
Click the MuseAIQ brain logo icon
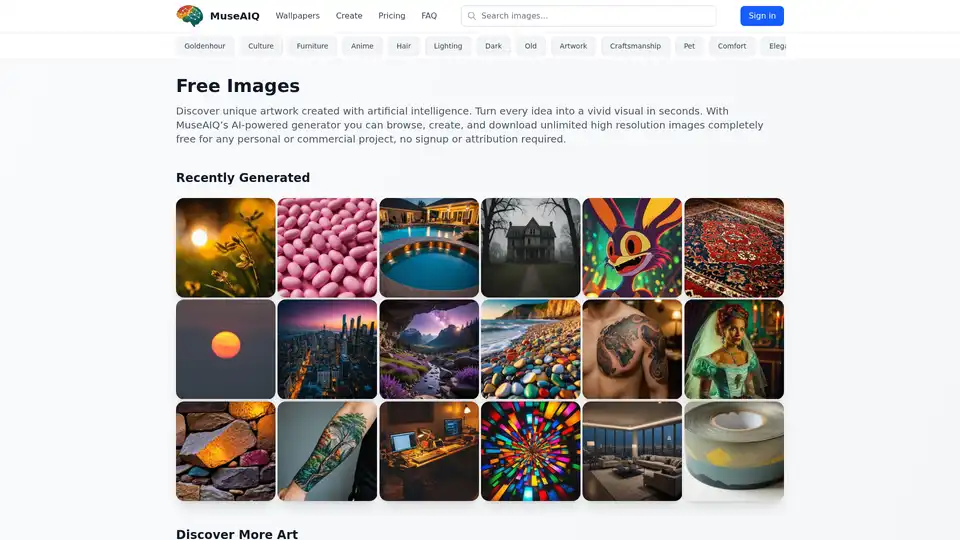pyautogui.click(x=189, y=16)
